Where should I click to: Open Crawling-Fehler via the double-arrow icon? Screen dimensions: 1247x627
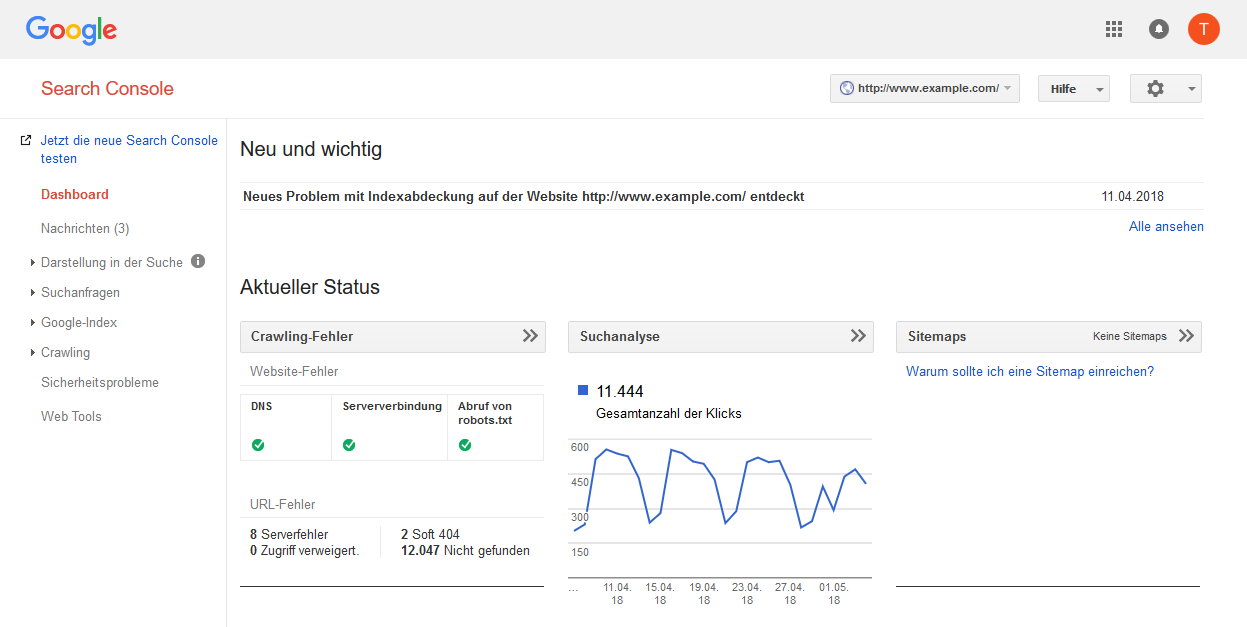pos(530,336)
